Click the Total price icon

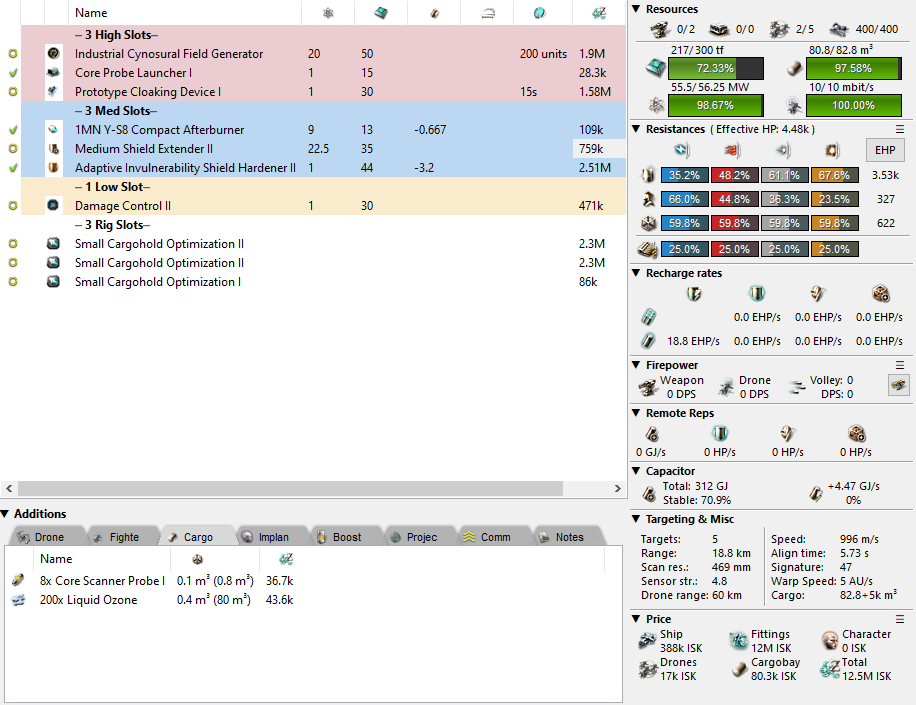coord(829,669)
